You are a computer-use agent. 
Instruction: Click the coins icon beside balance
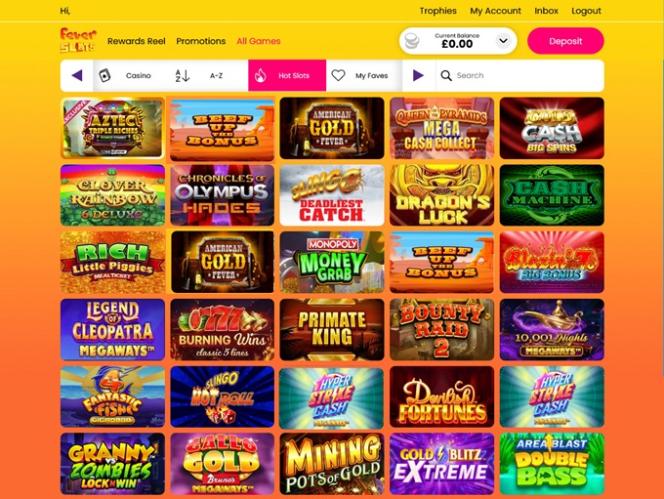[x=412, y=41]
